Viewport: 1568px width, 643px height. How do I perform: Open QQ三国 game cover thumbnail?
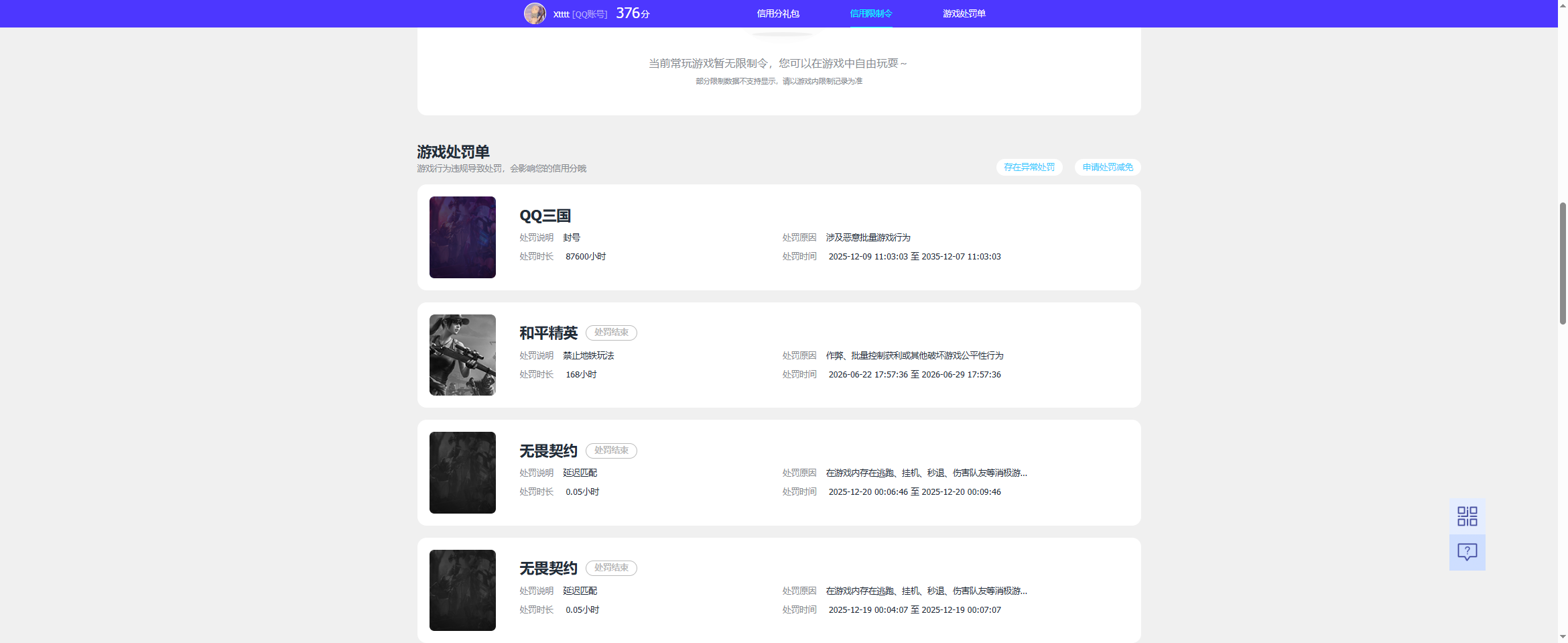pos(462,237)
